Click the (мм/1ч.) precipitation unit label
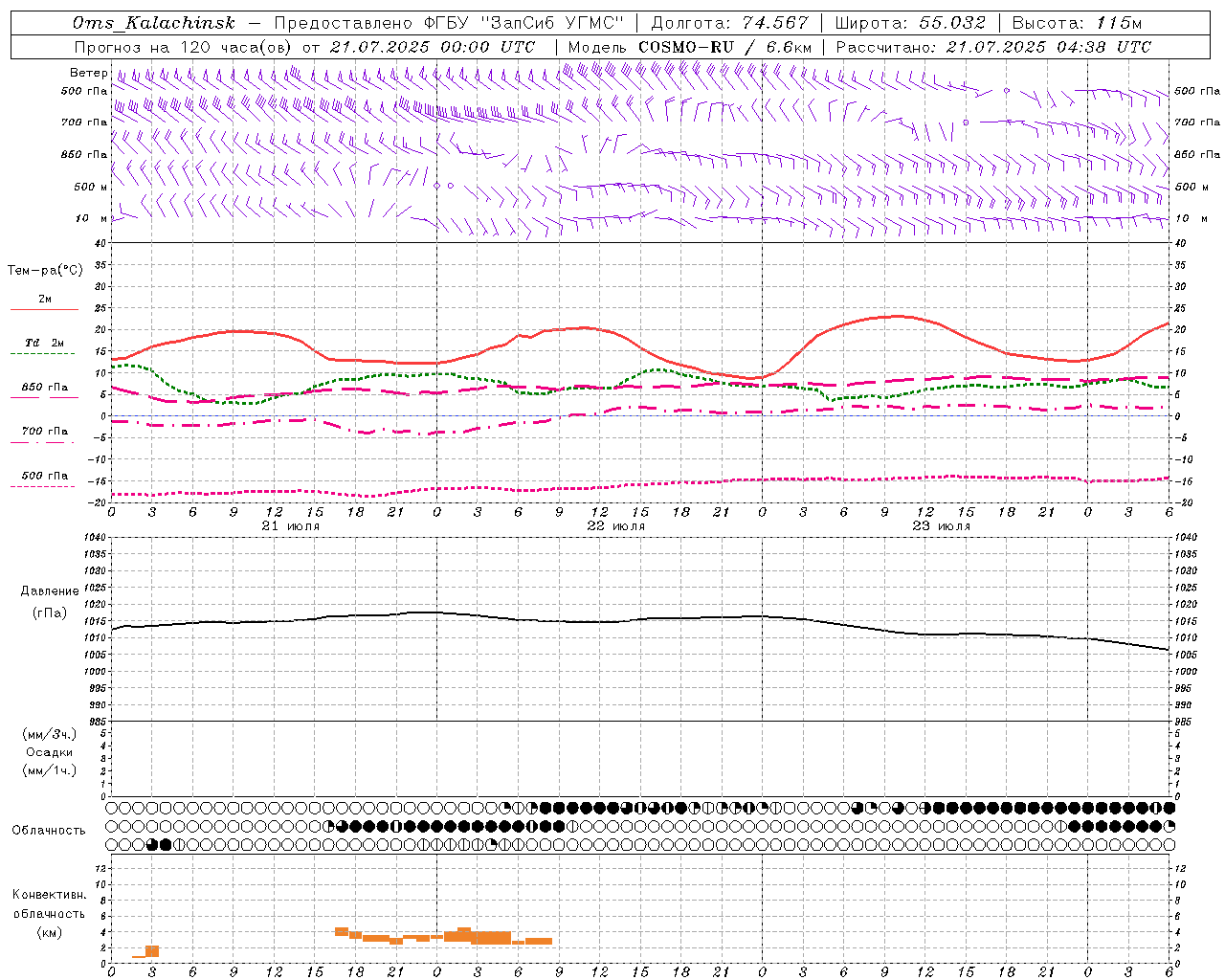Viewport: 1225px width, 980px height. click(50, 770)
